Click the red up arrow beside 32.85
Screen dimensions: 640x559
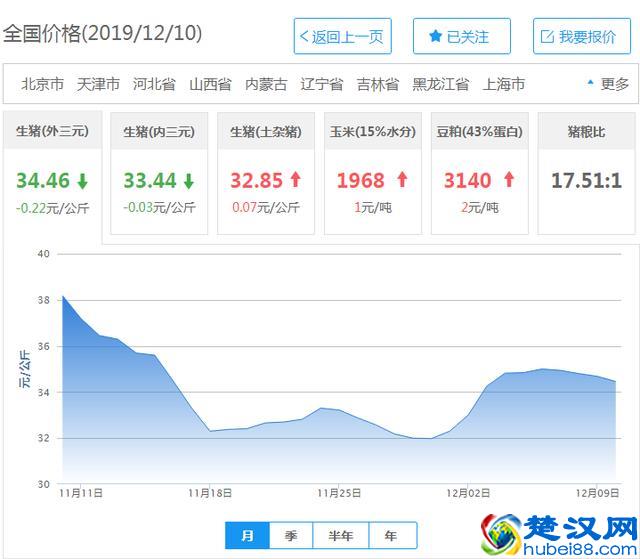click(x=296, y=180)
